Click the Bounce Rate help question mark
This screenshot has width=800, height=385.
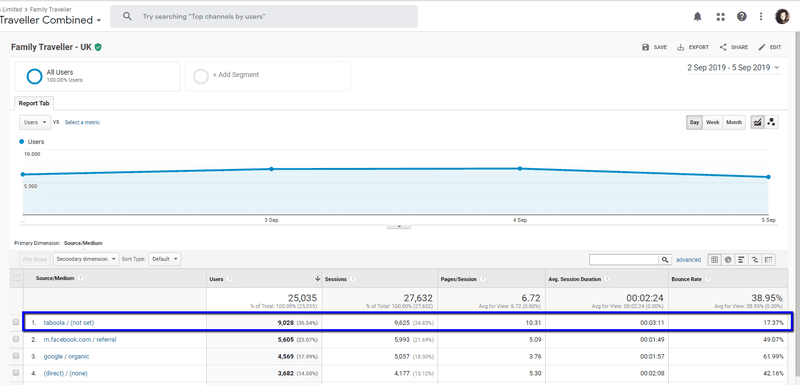click(707, 279)
